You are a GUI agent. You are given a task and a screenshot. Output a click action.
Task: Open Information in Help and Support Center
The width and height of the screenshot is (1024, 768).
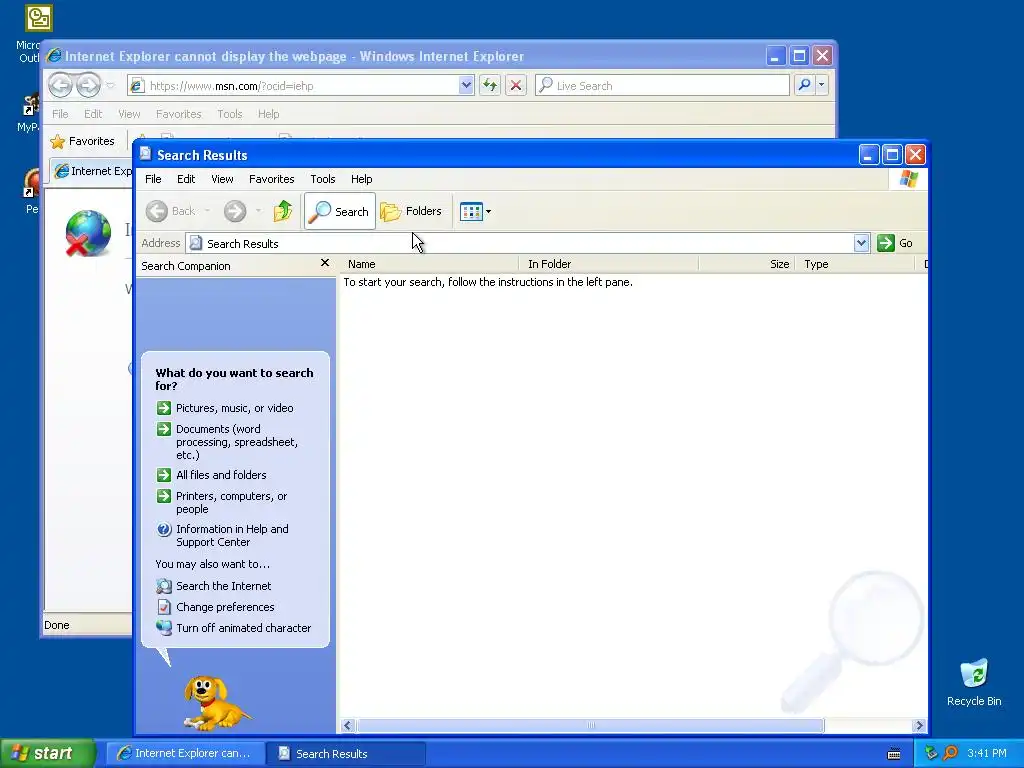[x=222, y=536]
